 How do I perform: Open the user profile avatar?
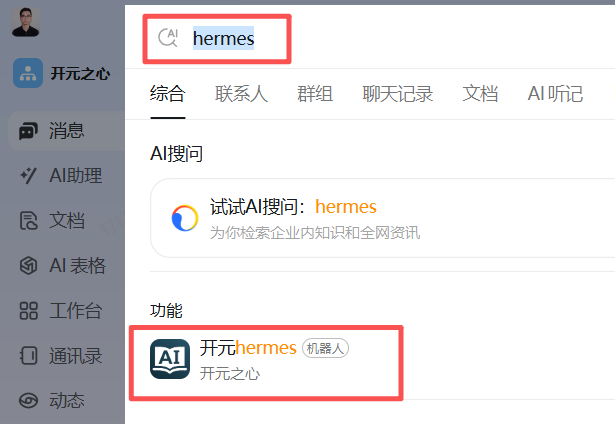[25, 22]
